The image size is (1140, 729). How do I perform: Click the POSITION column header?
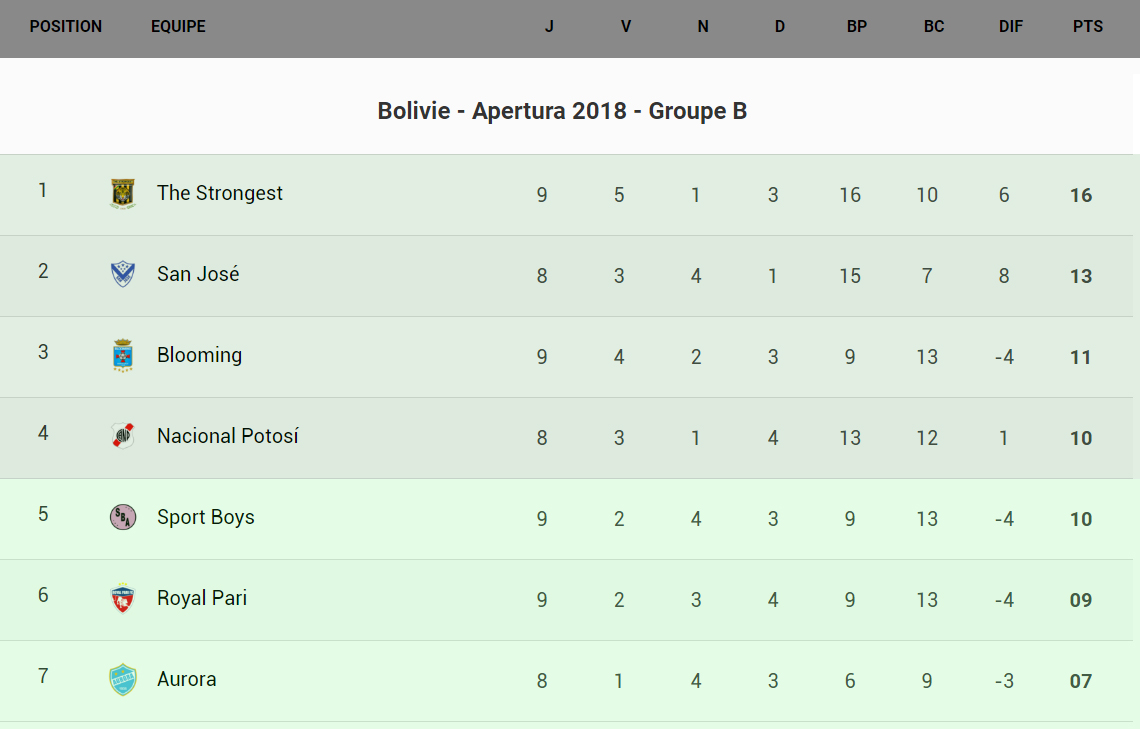tap(66, 27)
